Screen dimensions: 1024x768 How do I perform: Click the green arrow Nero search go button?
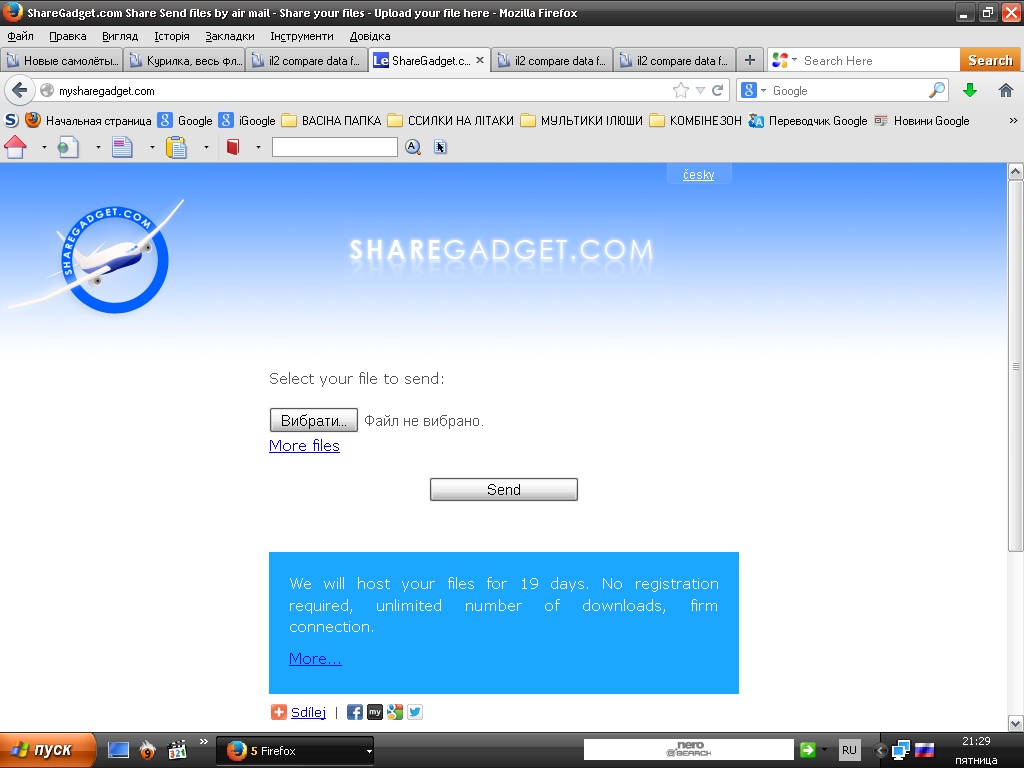tap(808, 750)
